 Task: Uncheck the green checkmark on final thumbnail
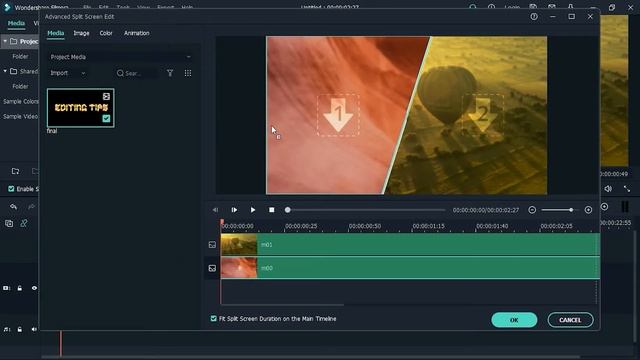(106, 118)
